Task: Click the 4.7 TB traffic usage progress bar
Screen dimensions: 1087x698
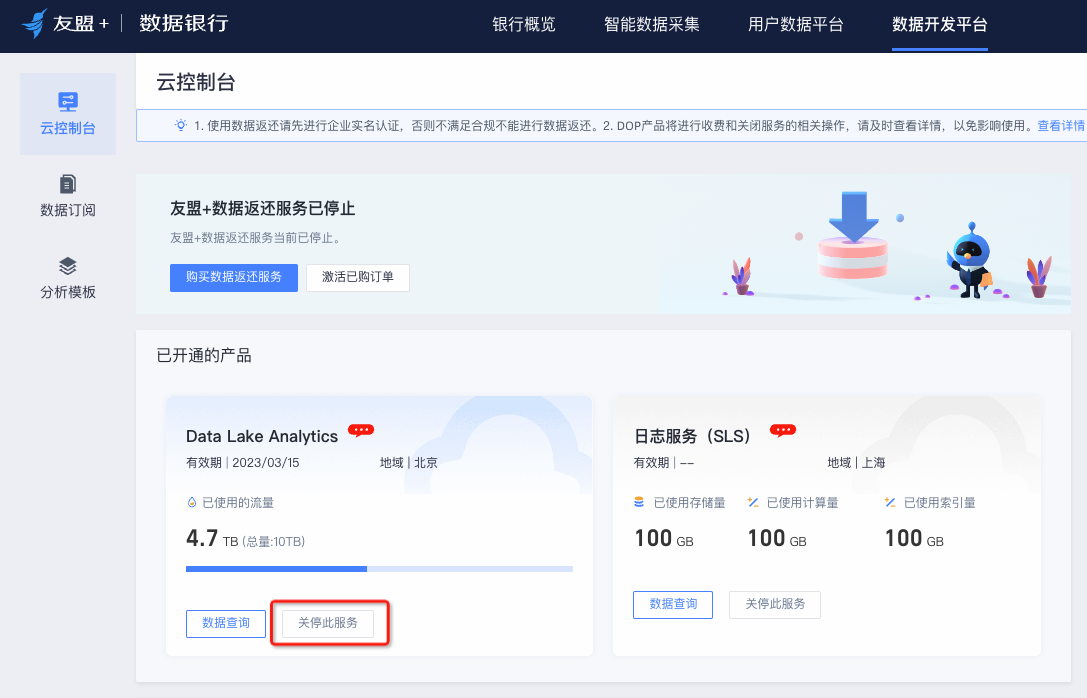Action: tap(379, 569)
